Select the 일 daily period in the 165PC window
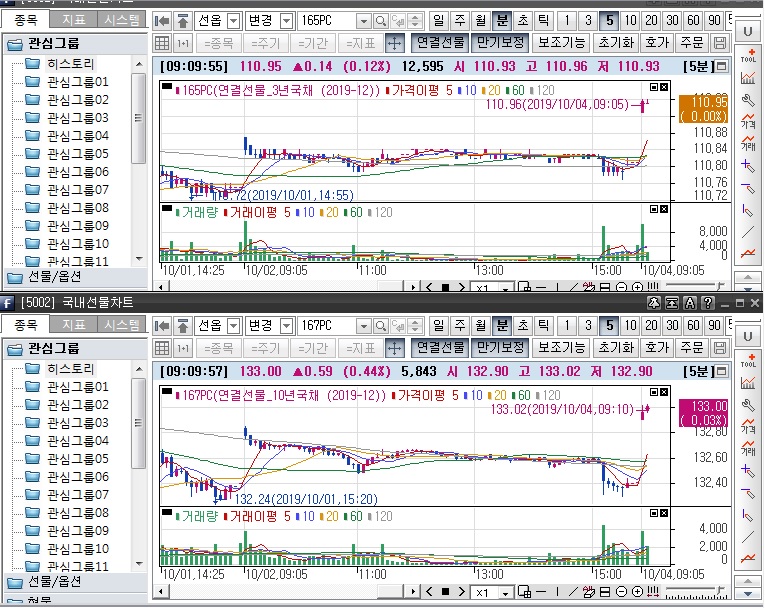This screenshot has height=608, width=765. pyautogui.click(x=438, y=20)
